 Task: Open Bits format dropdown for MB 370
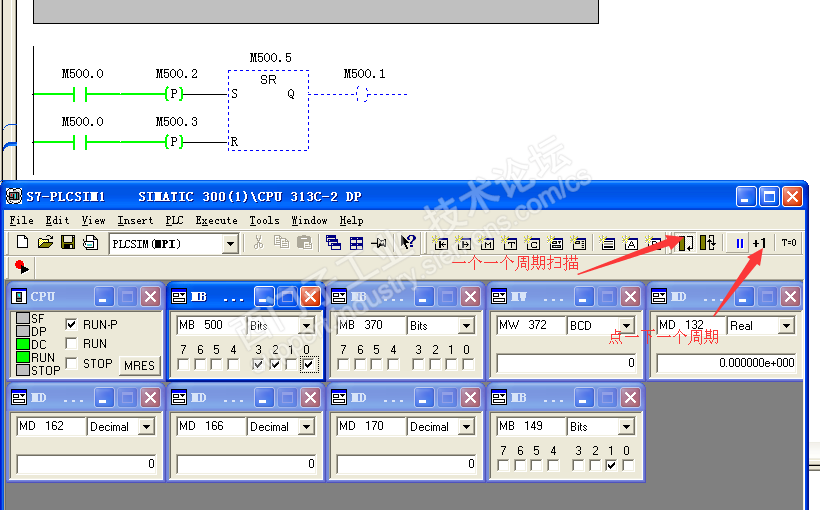tap(466, 326)
